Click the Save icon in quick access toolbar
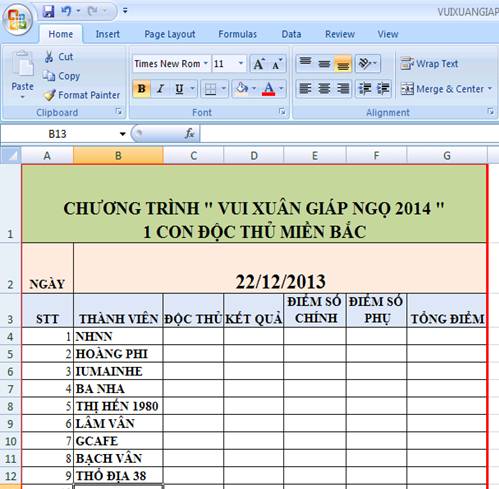Screen dimensions: 499x489 click(49, 12)
